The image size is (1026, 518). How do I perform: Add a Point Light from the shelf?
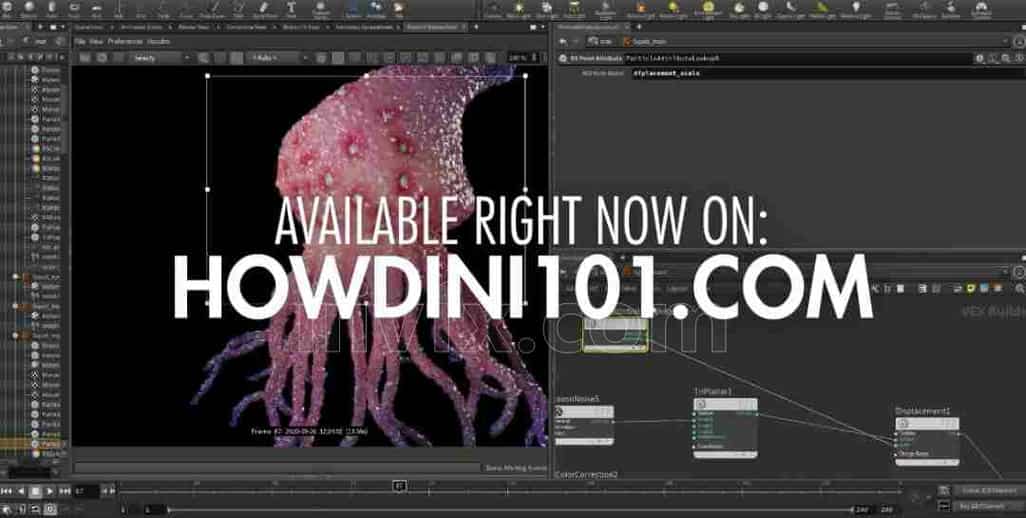coord(520,9)
